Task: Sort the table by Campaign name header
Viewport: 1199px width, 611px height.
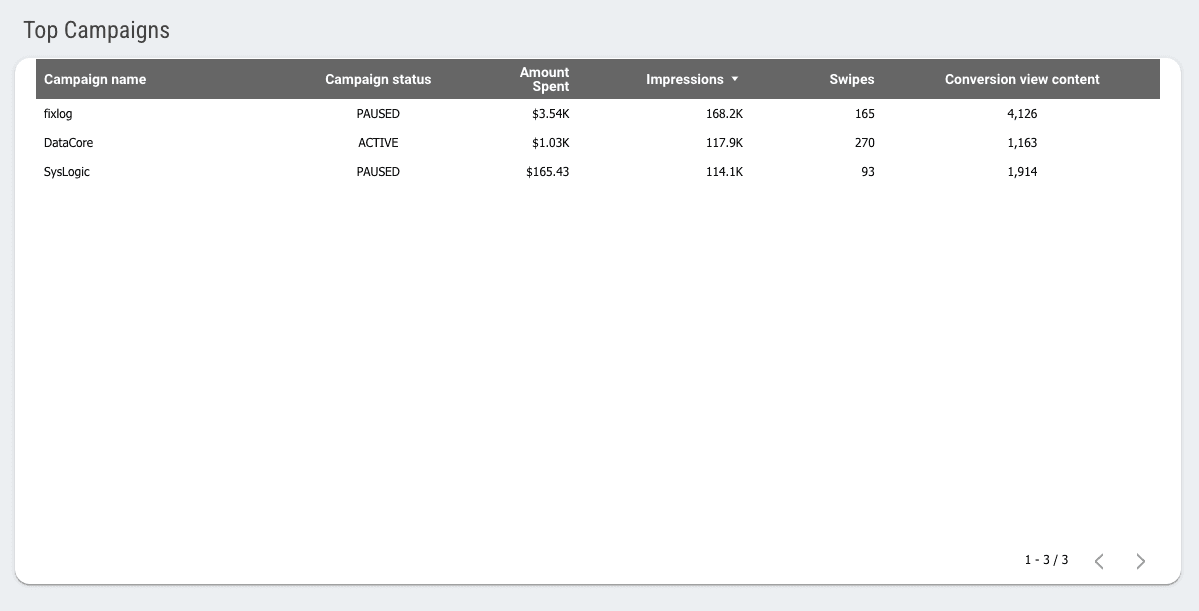Action: pos(95,79)
